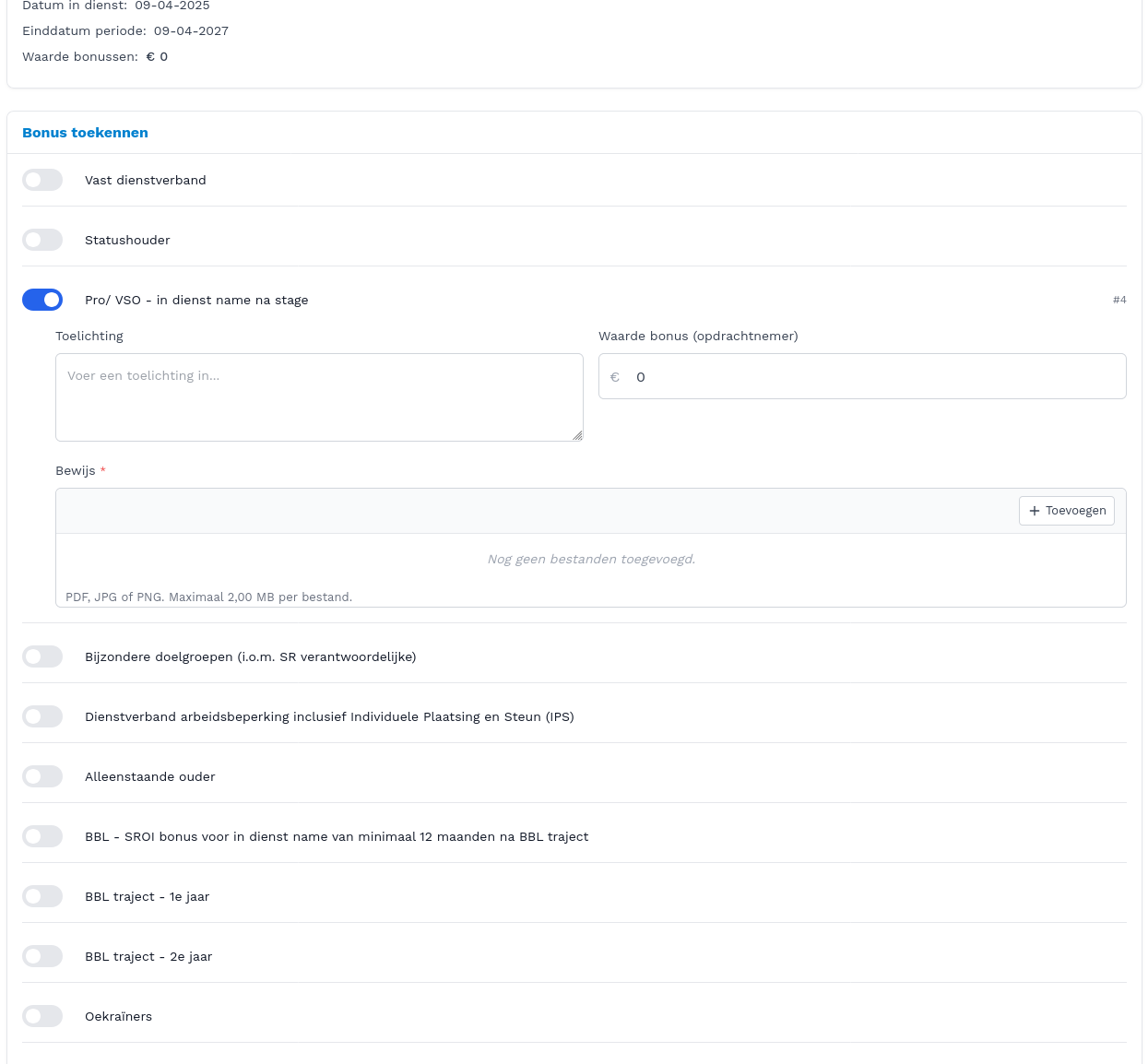
Task: Enable Bijzondere doelgroepen toggle
Action: pos(42,656)
